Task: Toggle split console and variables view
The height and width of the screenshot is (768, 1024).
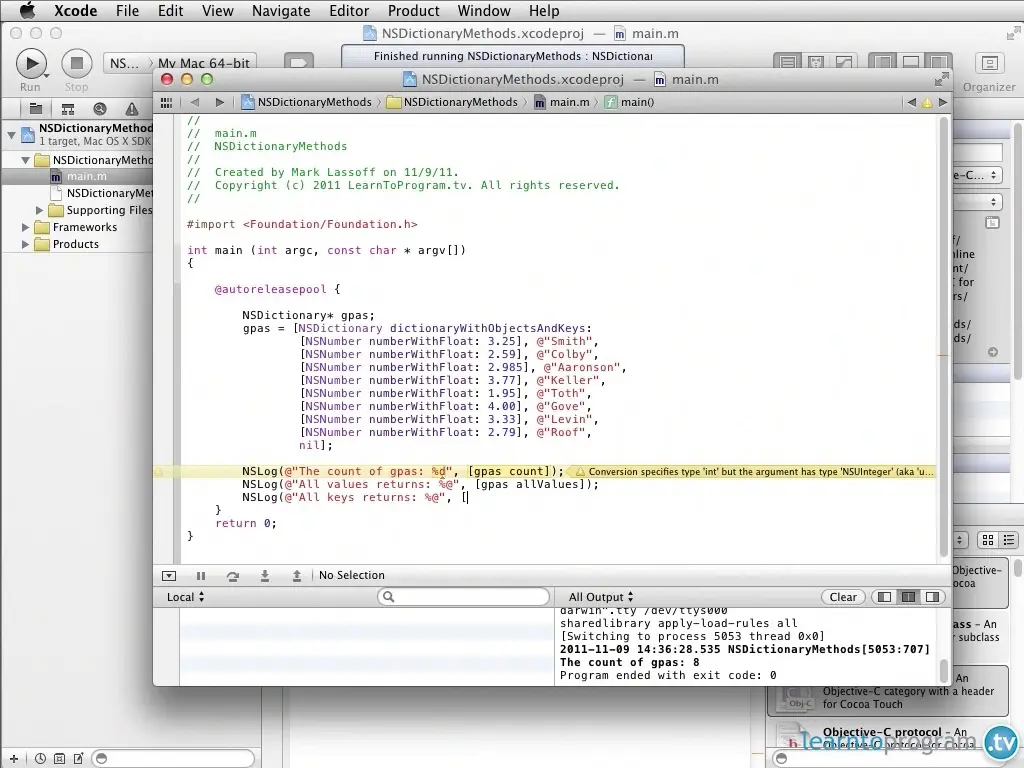Action: 908,597
